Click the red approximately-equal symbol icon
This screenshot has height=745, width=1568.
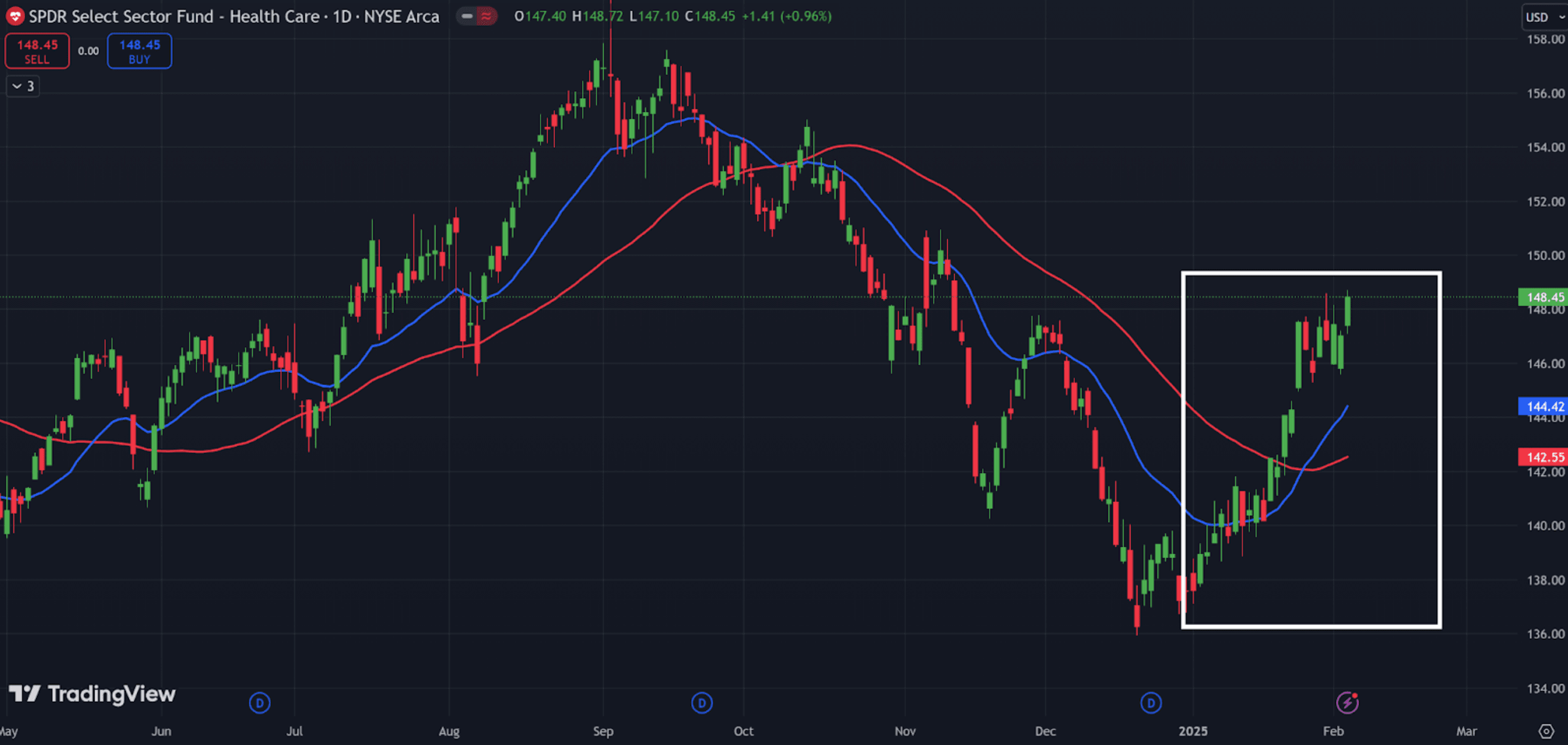(x=487, y=17)
